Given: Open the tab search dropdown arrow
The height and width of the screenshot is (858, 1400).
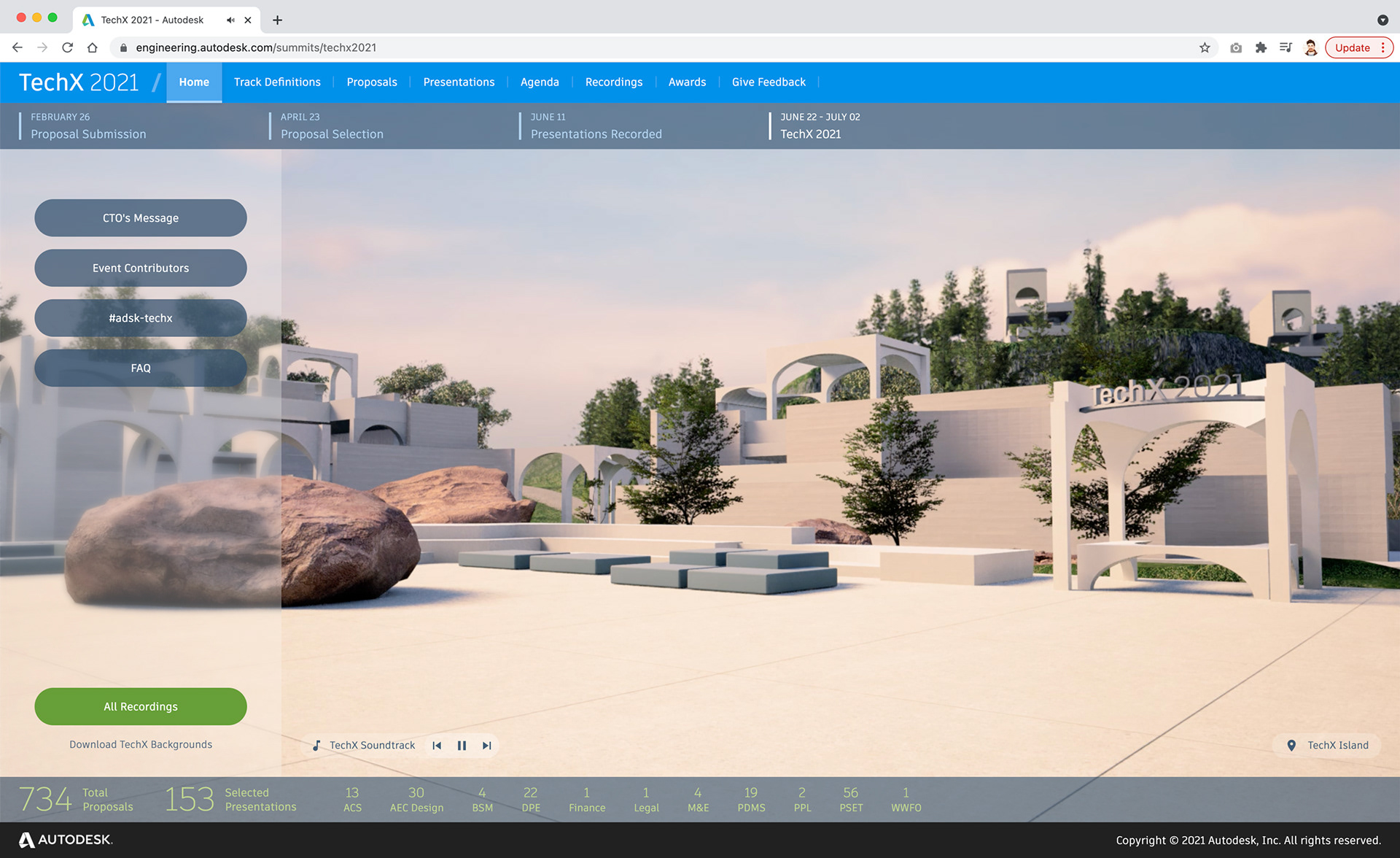Looking at the screenshot, I should click(1382, 20).
